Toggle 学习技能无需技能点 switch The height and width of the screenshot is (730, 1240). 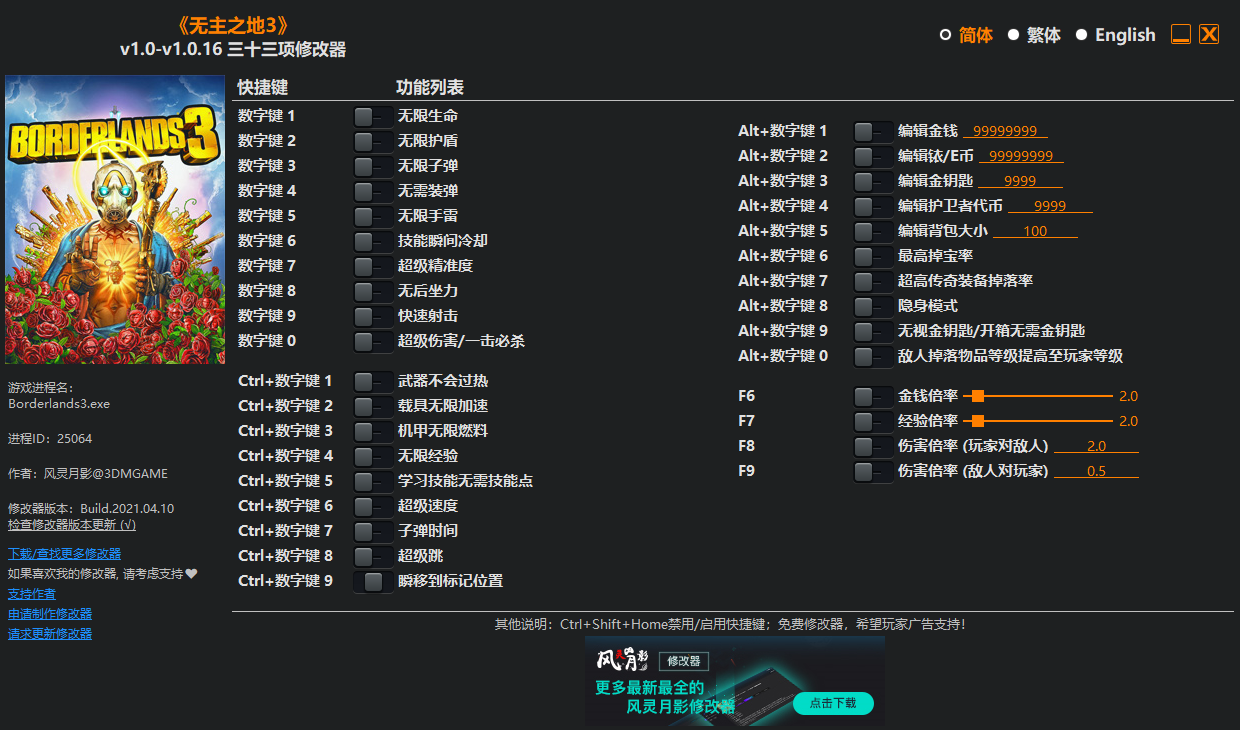[373, 481]
